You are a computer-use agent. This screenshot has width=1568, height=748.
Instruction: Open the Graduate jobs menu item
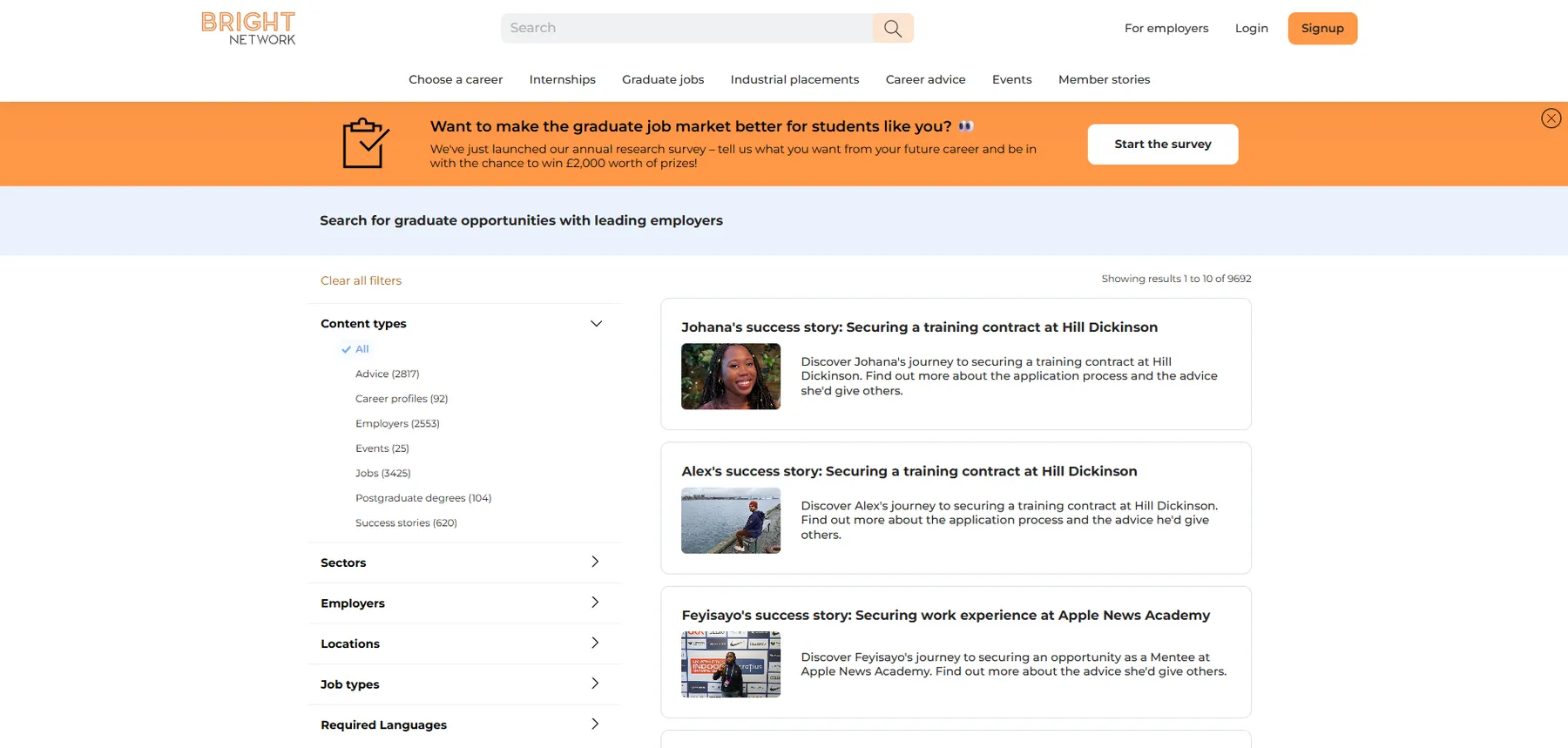coord(662,79)
